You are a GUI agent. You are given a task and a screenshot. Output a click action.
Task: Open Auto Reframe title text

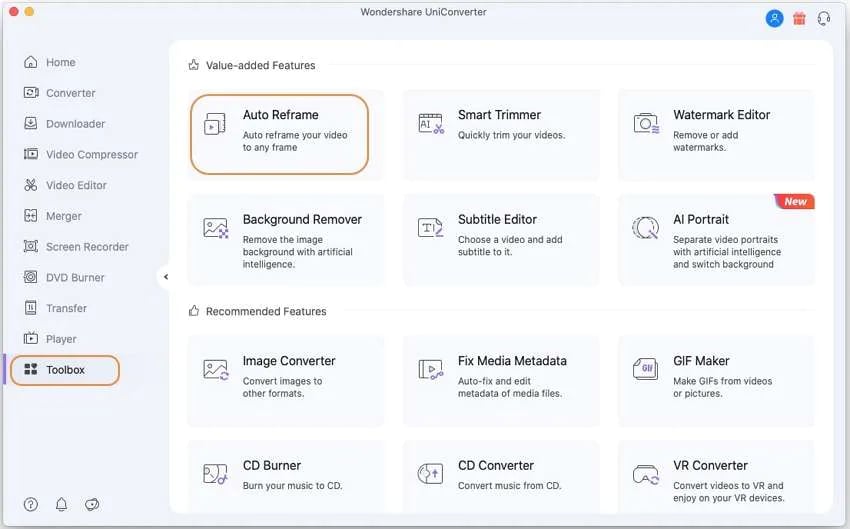click(x=281, y=115)
